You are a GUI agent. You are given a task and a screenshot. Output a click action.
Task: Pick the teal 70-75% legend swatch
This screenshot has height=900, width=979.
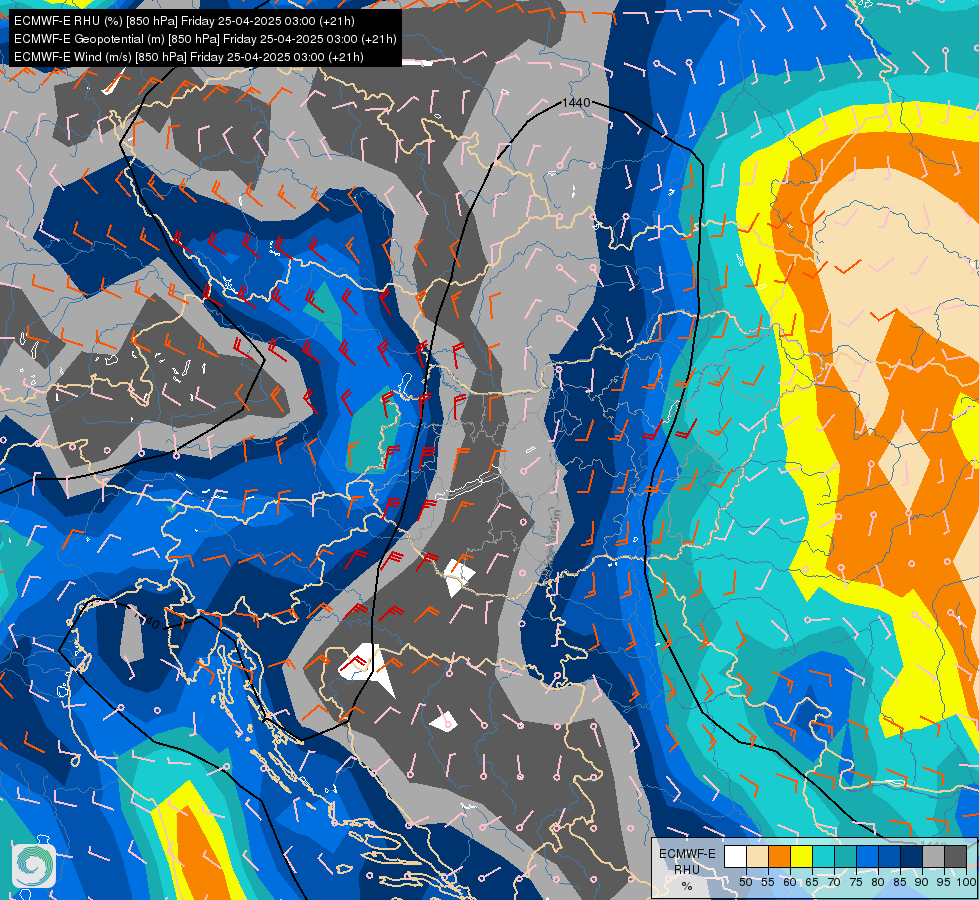(845, 856)
